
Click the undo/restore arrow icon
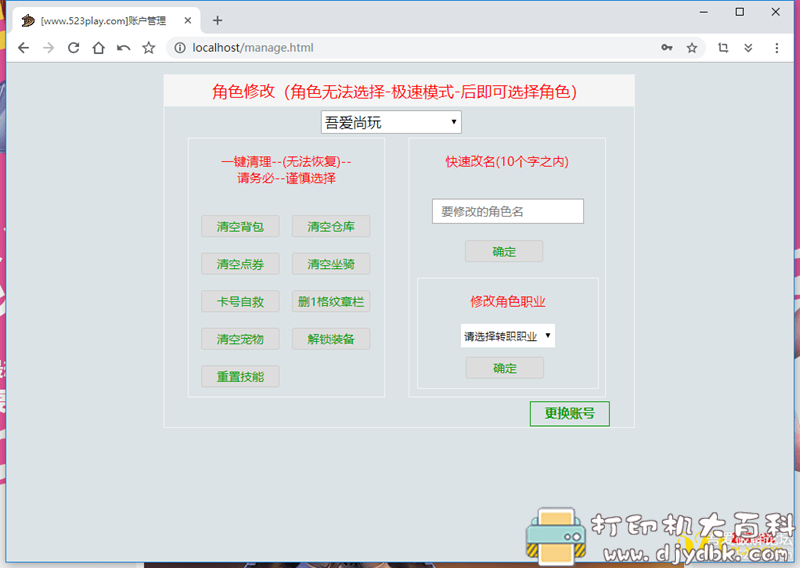123,48
